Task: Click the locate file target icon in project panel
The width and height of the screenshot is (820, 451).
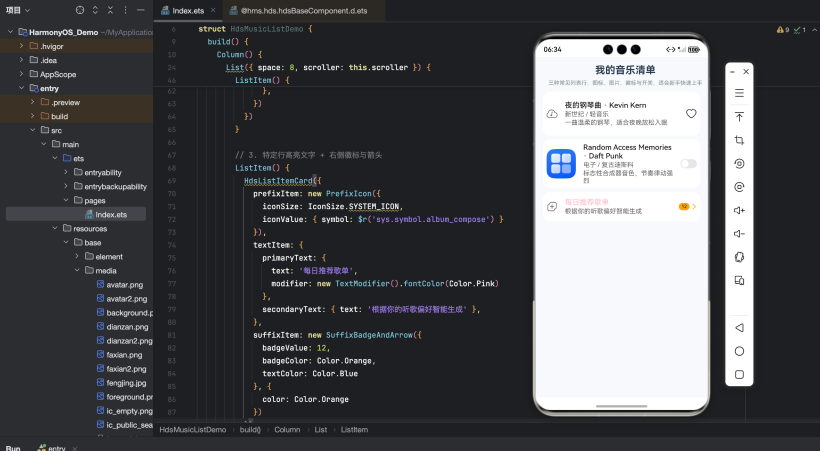Action: point(80,10)
